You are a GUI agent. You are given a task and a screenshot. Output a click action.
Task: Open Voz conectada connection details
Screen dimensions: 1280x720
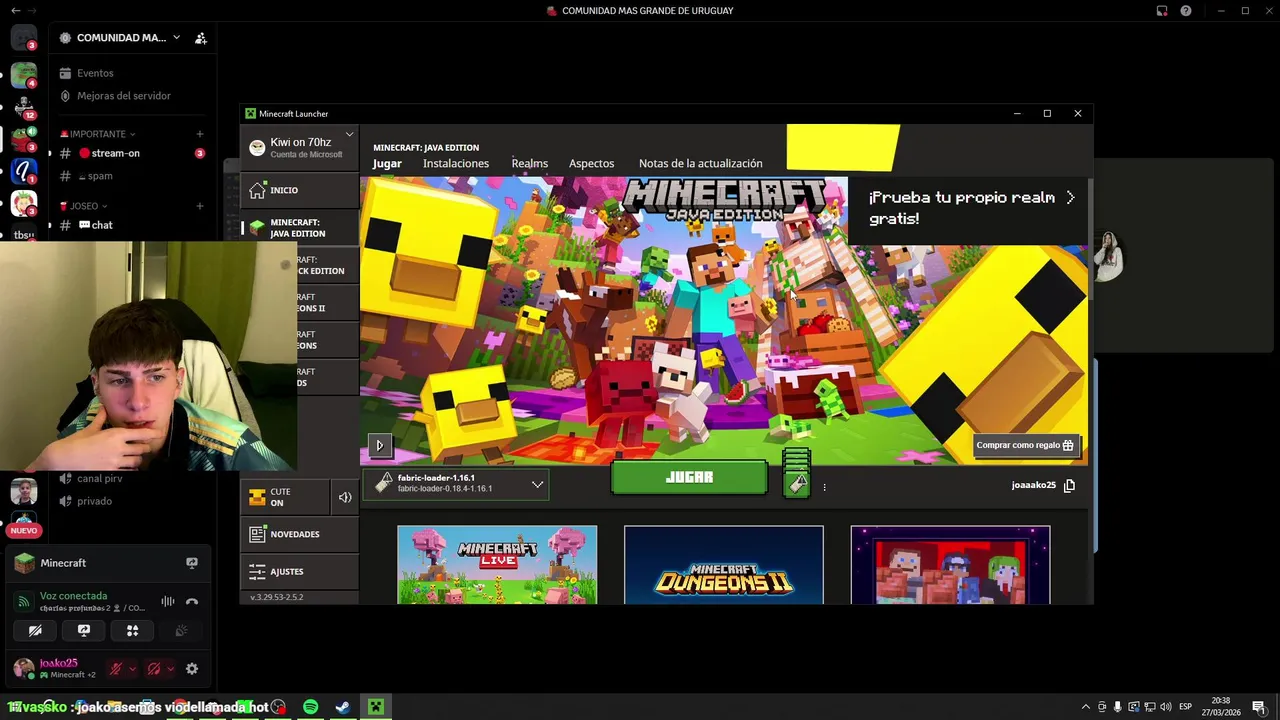(73, 596)
